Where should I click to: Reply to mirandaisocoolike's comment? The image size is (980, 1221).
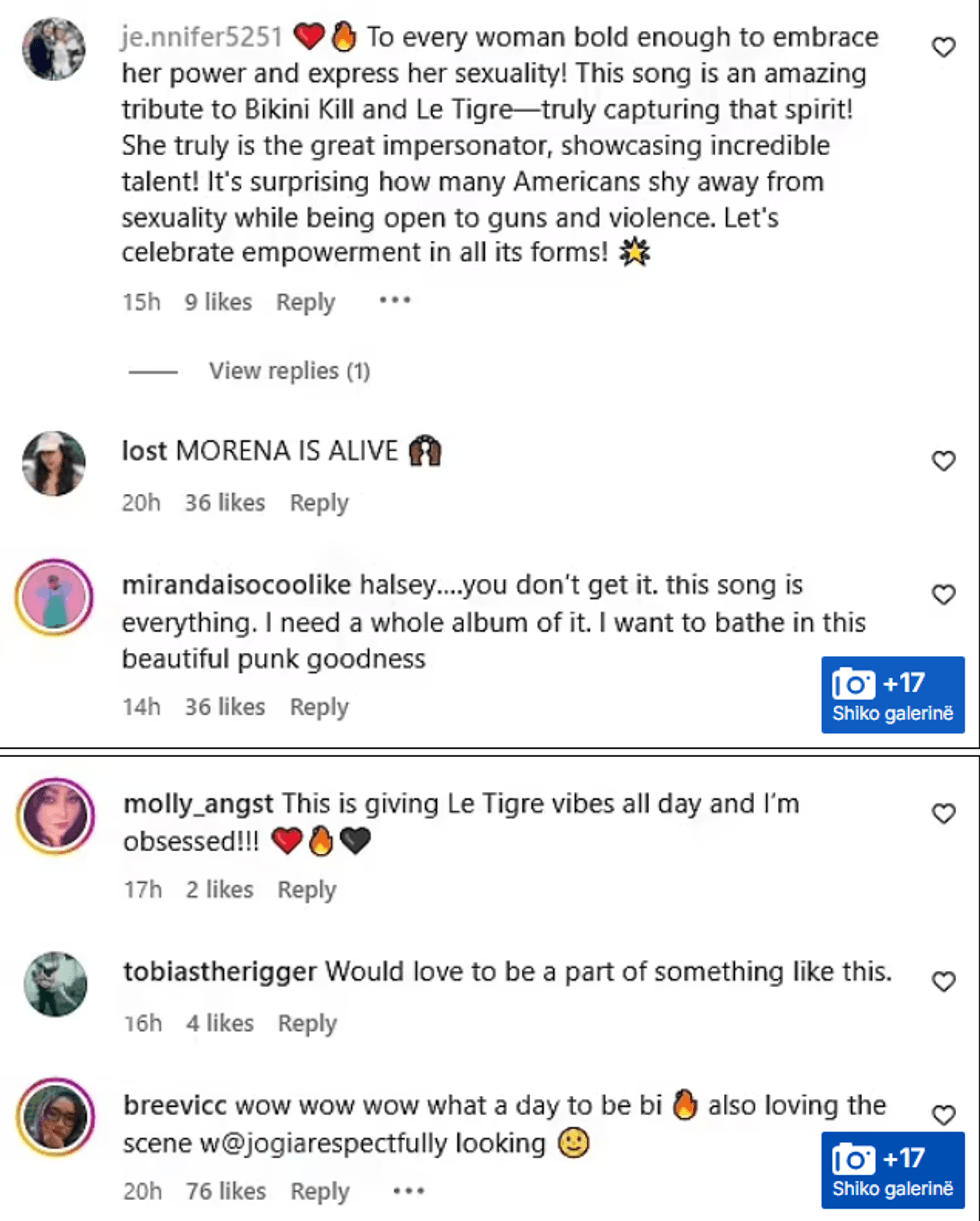(319, 707)
